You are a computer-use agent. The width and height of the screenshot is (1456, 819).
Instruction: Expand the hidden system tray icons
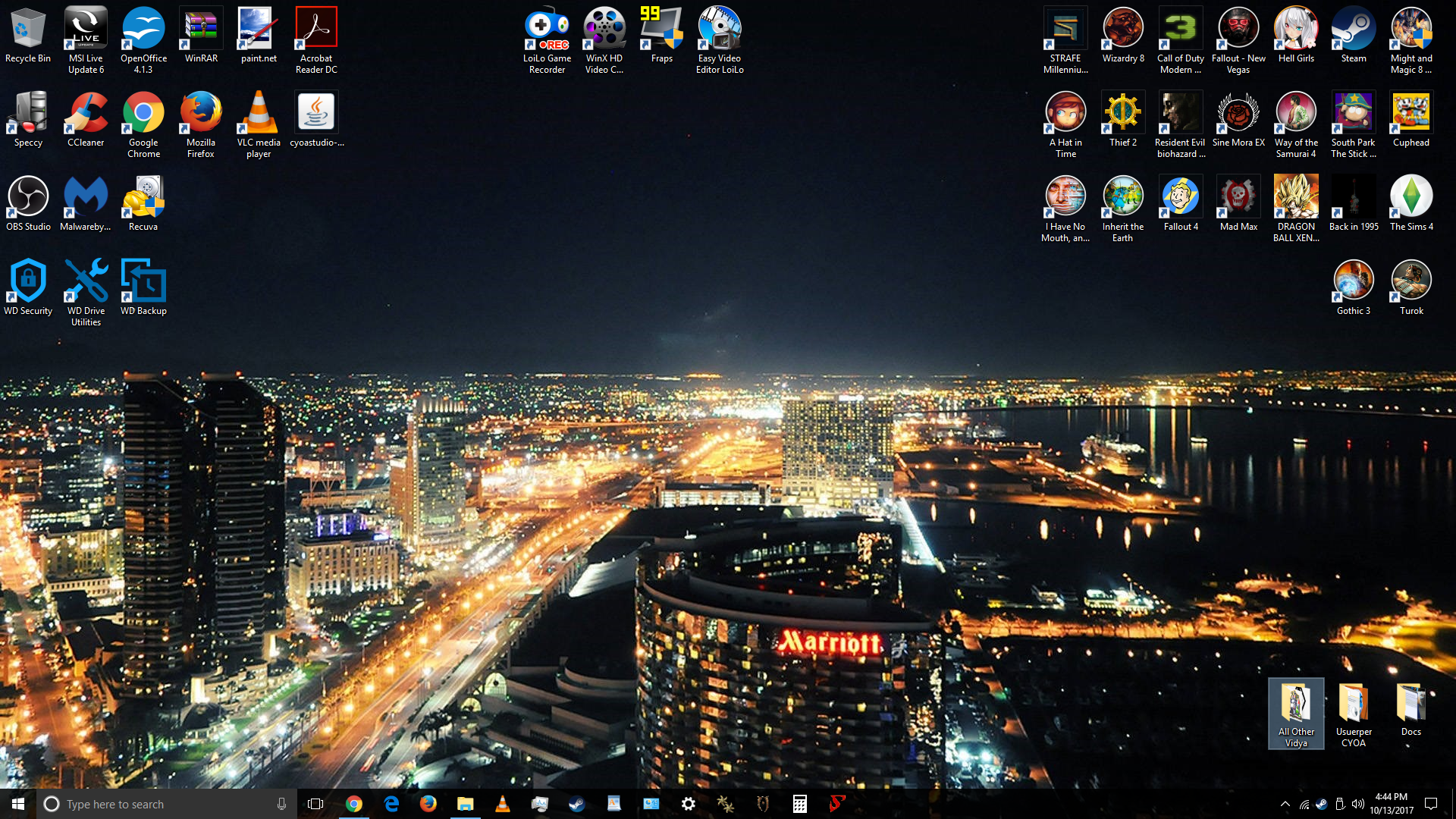pos(1285,804)
